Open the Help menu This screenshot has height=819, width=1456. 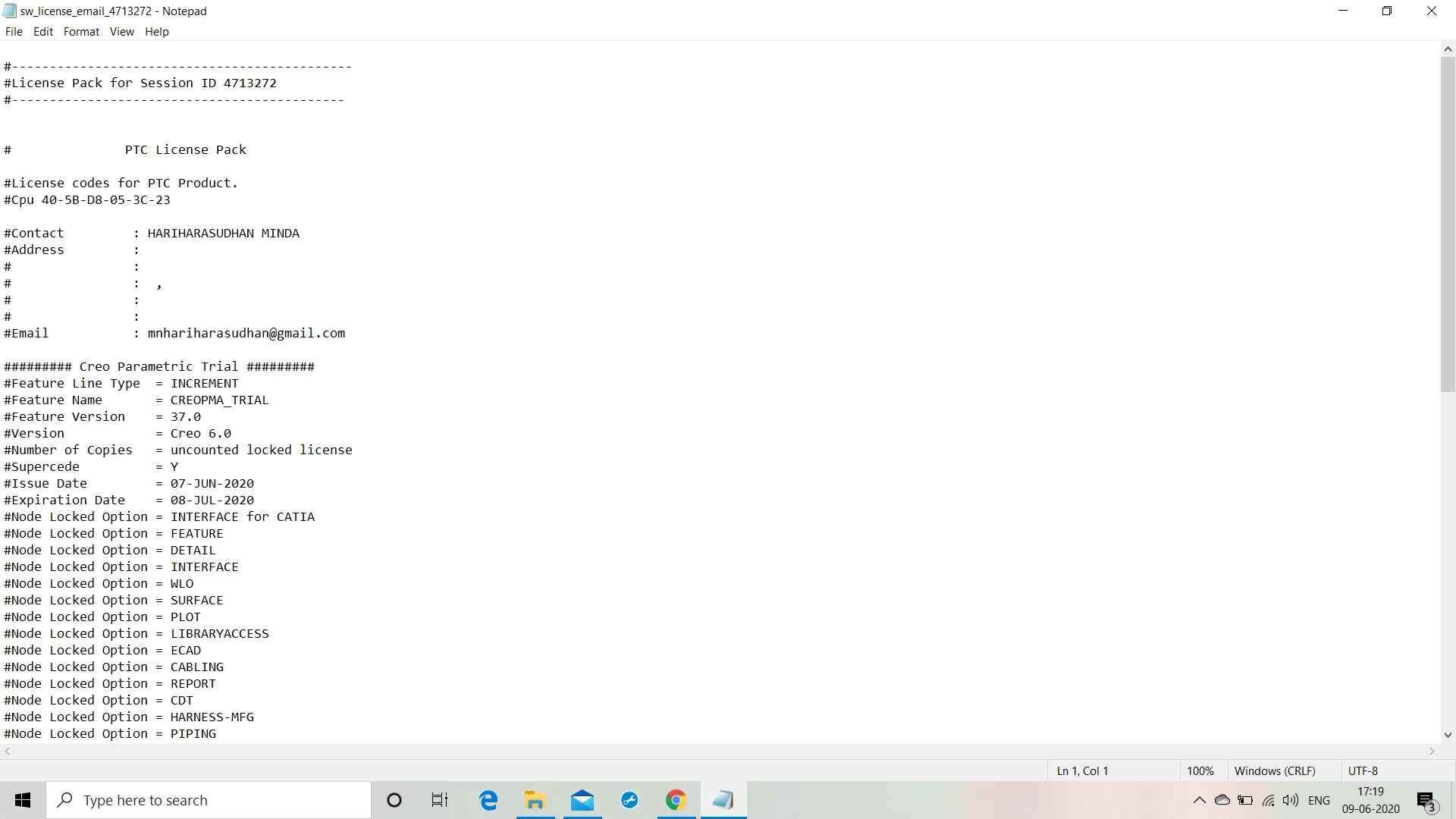[x=157, y=32]
